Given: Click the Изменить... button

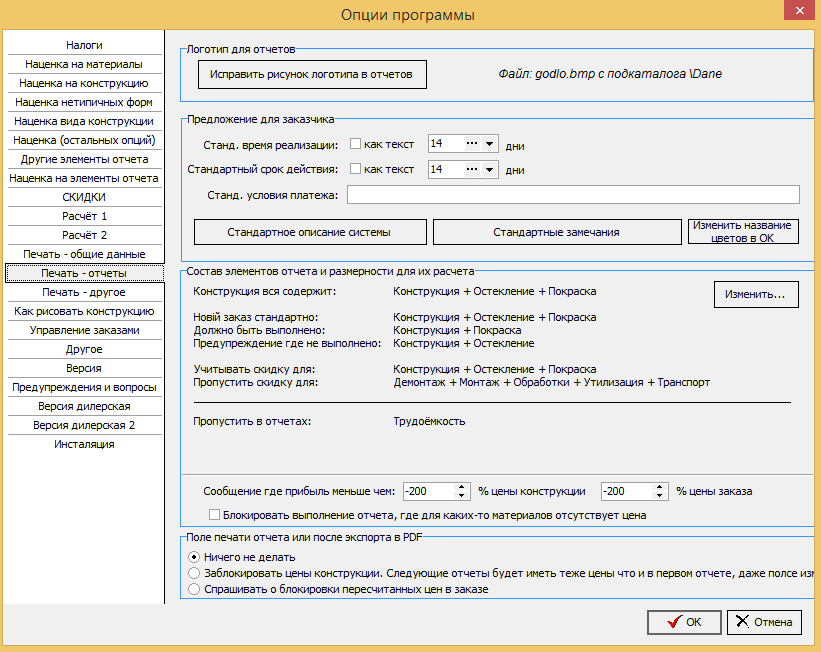Looking at the screenshot, I should 756,294.
